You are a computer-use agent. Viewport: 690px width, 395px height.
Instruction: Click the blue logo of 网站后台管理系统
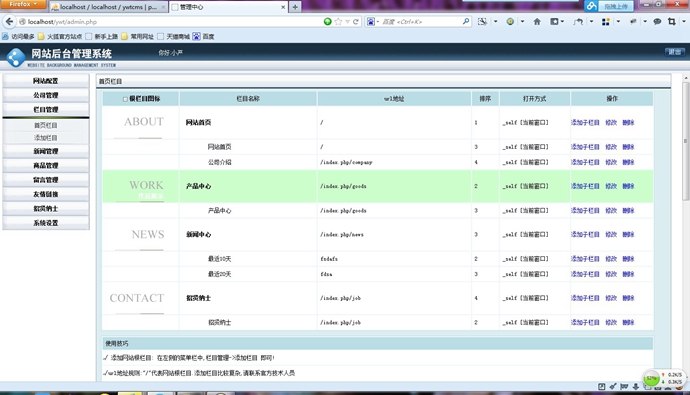(x=16, y=58)
